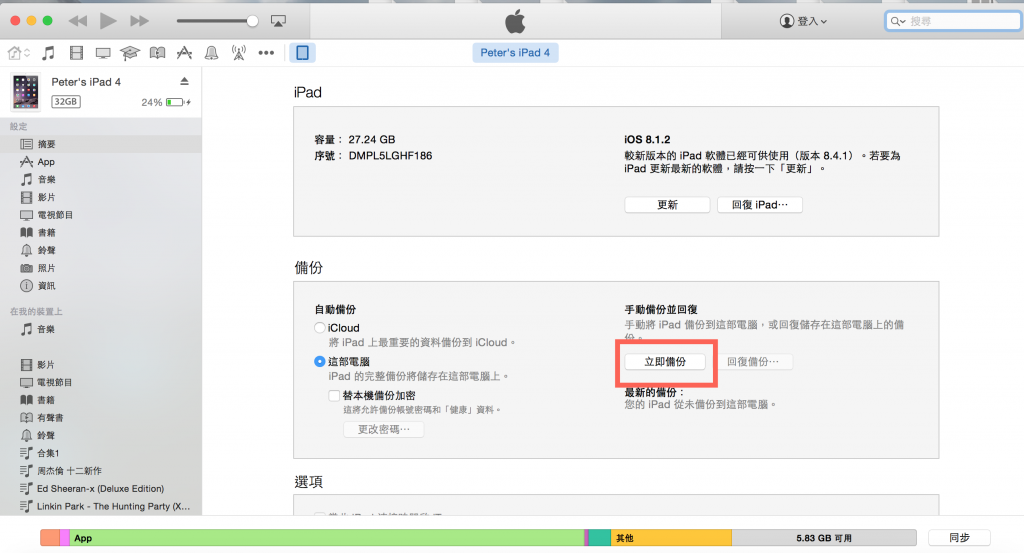The height and width of the screenshot is (553, 1024).
Task: Click the iPad thumbnail in sidebar
Action: [x=25, y=91]
